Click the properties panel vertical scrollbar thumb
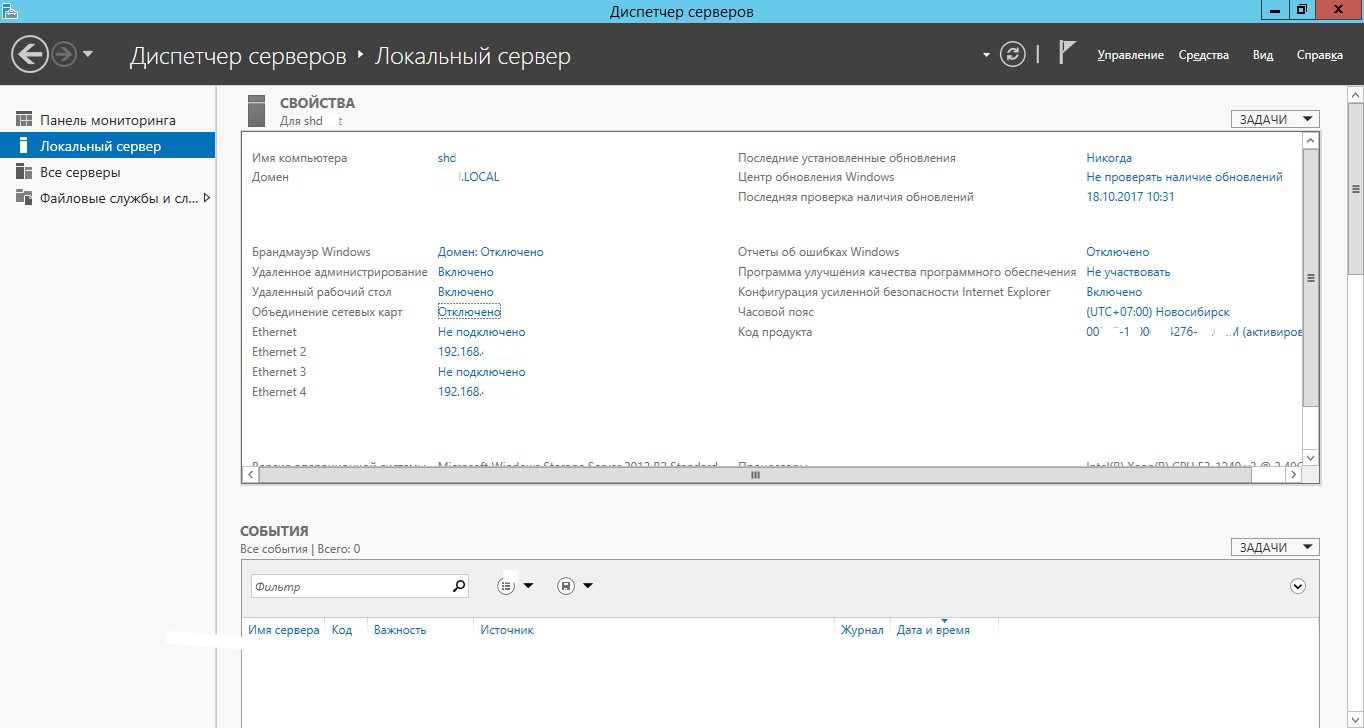1364x728 pixels. 1311,278
